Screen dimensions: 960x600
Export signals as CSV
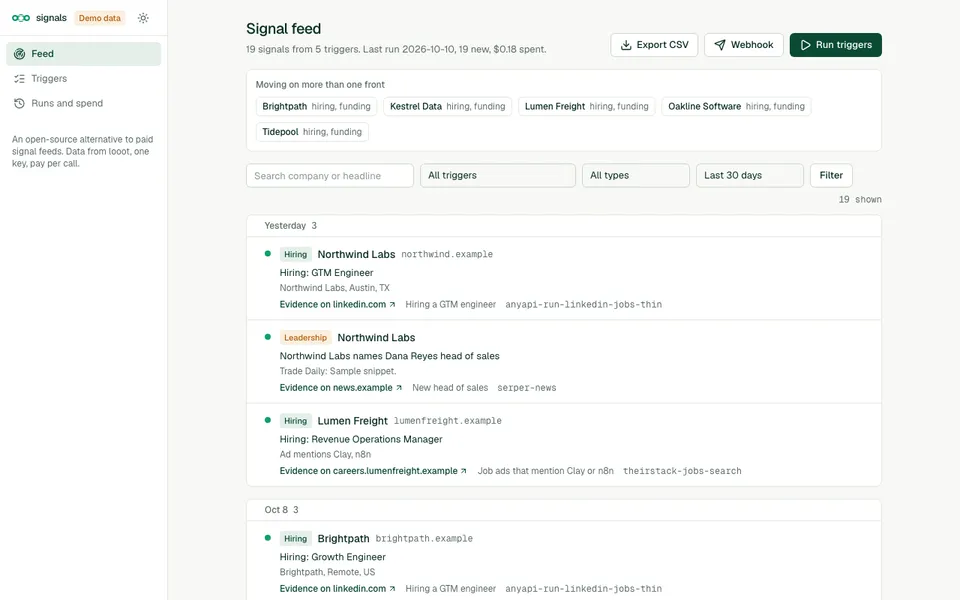[x=654, y=45]
